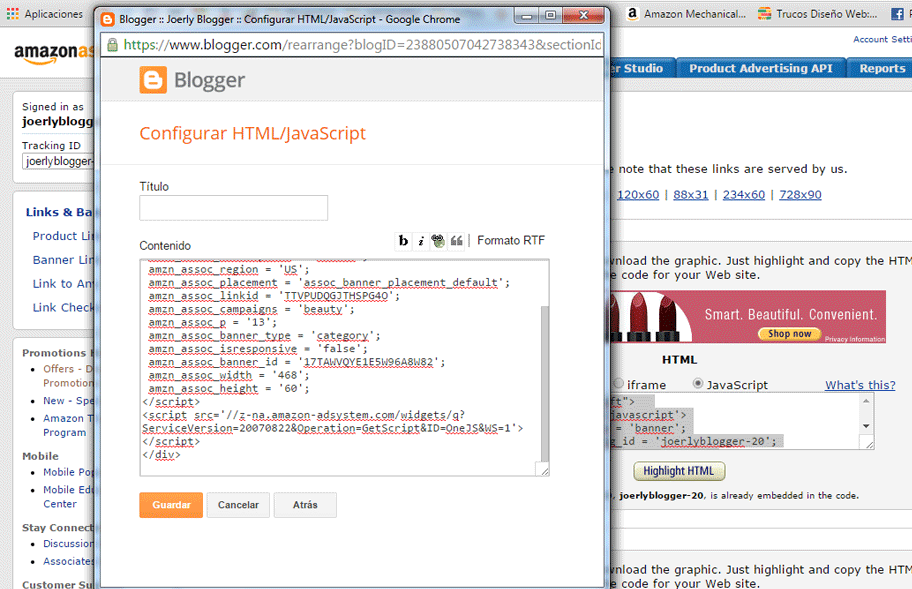Open the Reports tab on Amazon page
The image size is (912, 589).
(x=882, y=68)
